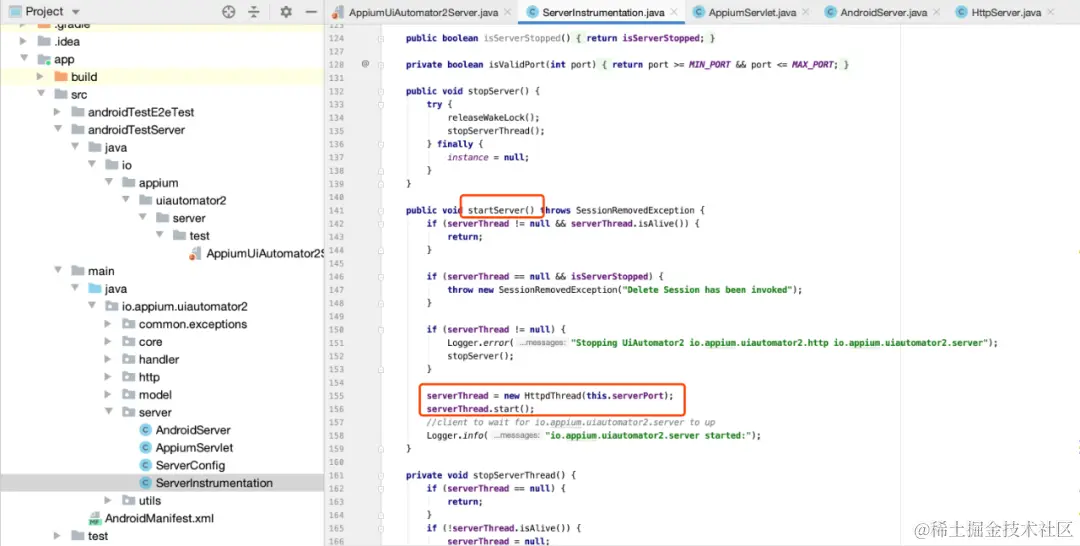Fold the isServerStopped method at line 124
Viewport: 1080px width, 546px height.
(x=380, y=38)
